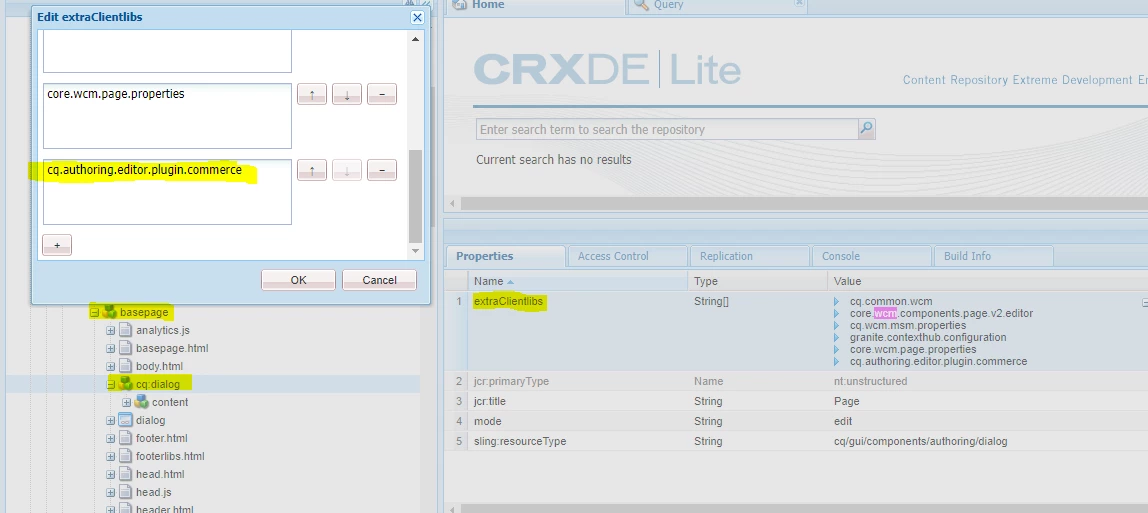
Task: Select analytics.js file in tree
Action: click(x=163, y=331)
